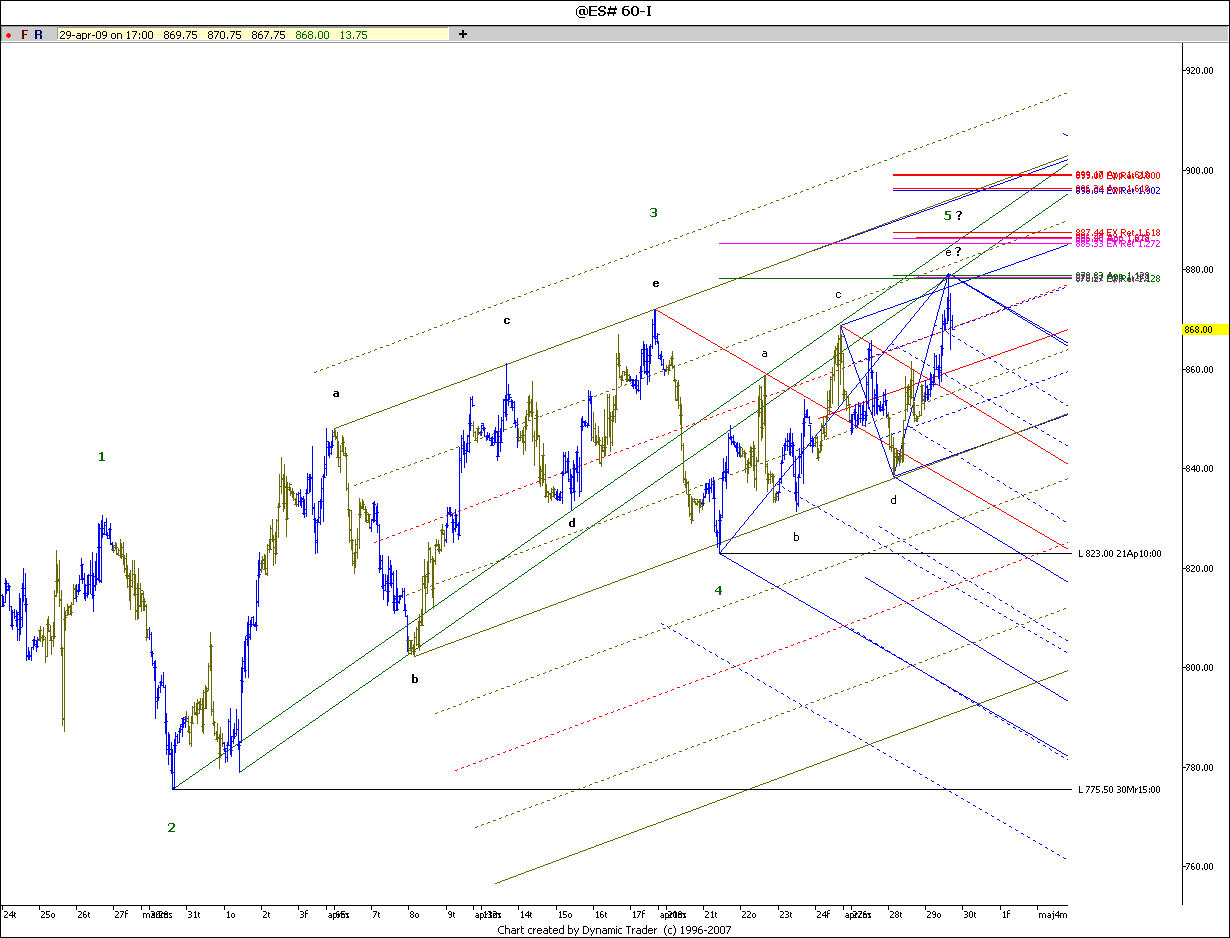1230x938 pixels.
Task: Click the 820.00 price axis label
Action: pos(1198,568)
